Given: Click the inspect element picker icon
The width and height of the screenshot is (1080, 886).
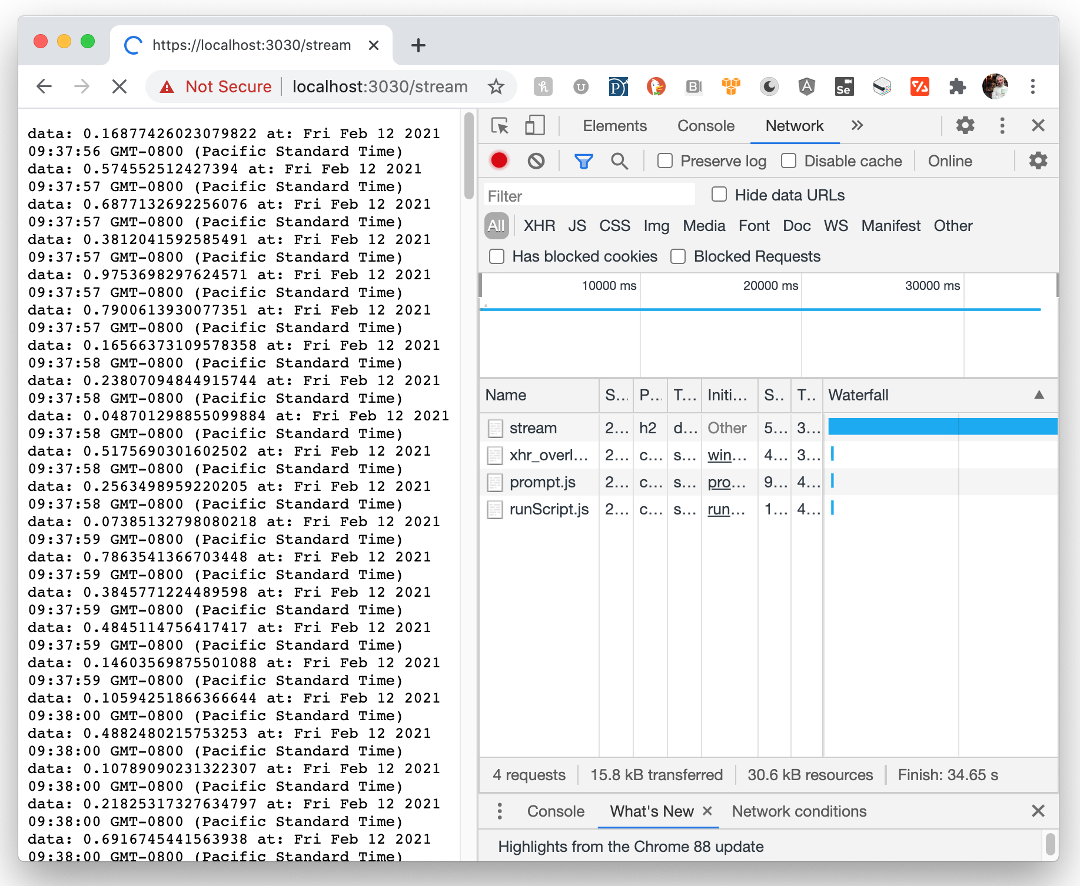Looking at the screenshot, I should tap(501, 126).
